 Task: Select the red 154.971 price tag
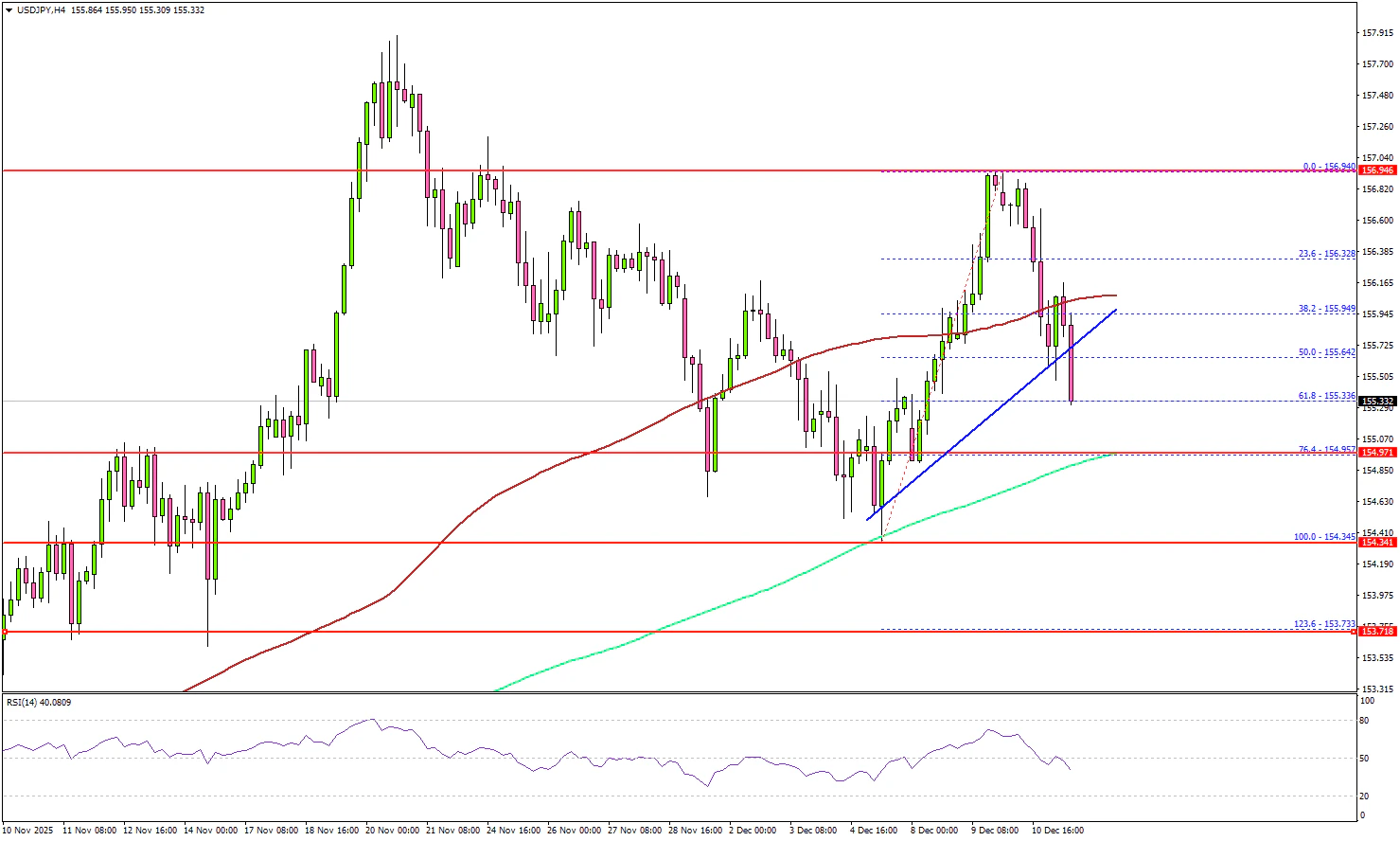[x=1376, y=453]
